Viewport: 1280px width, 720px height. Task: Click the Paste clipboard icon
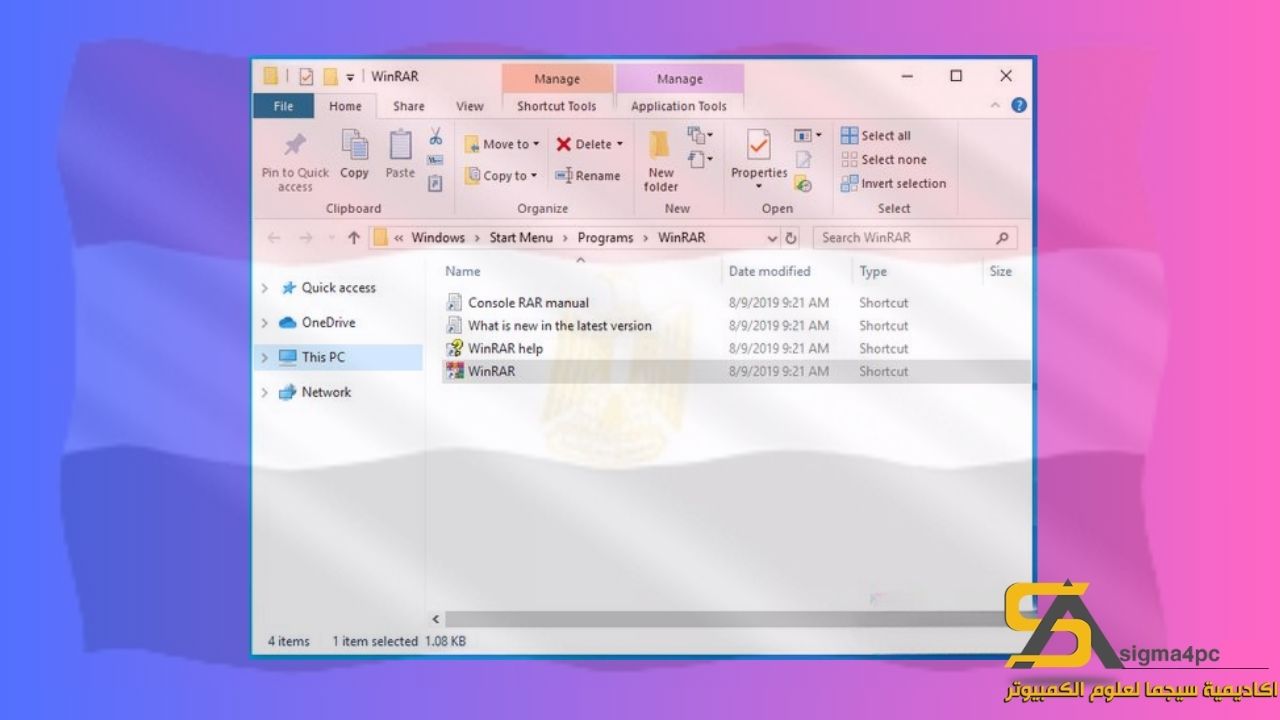click(x=400, y=145)
